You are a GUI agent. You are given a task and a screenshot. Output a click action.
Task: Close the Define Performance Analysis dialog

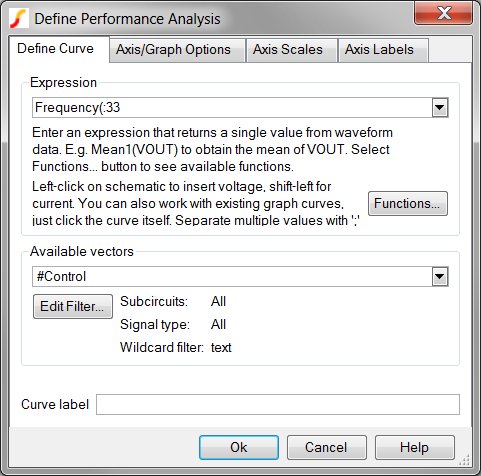click(443, 13)
